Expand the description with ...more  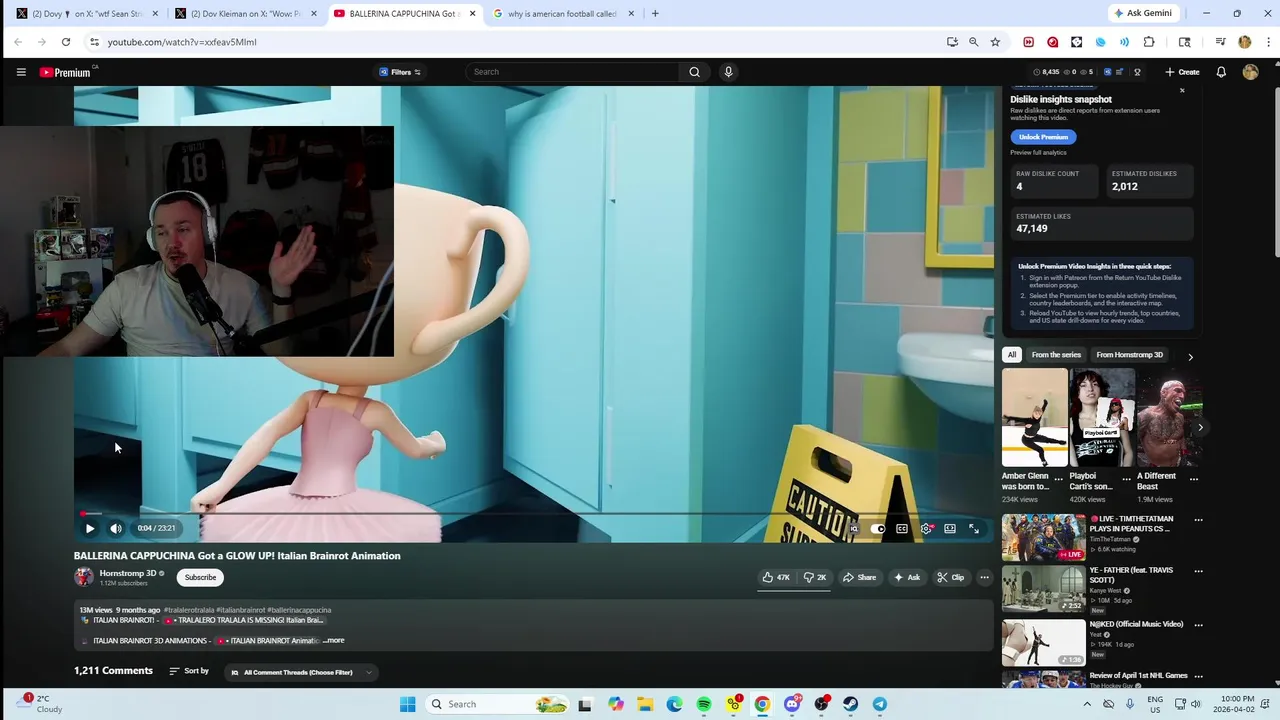click(333, 640)
